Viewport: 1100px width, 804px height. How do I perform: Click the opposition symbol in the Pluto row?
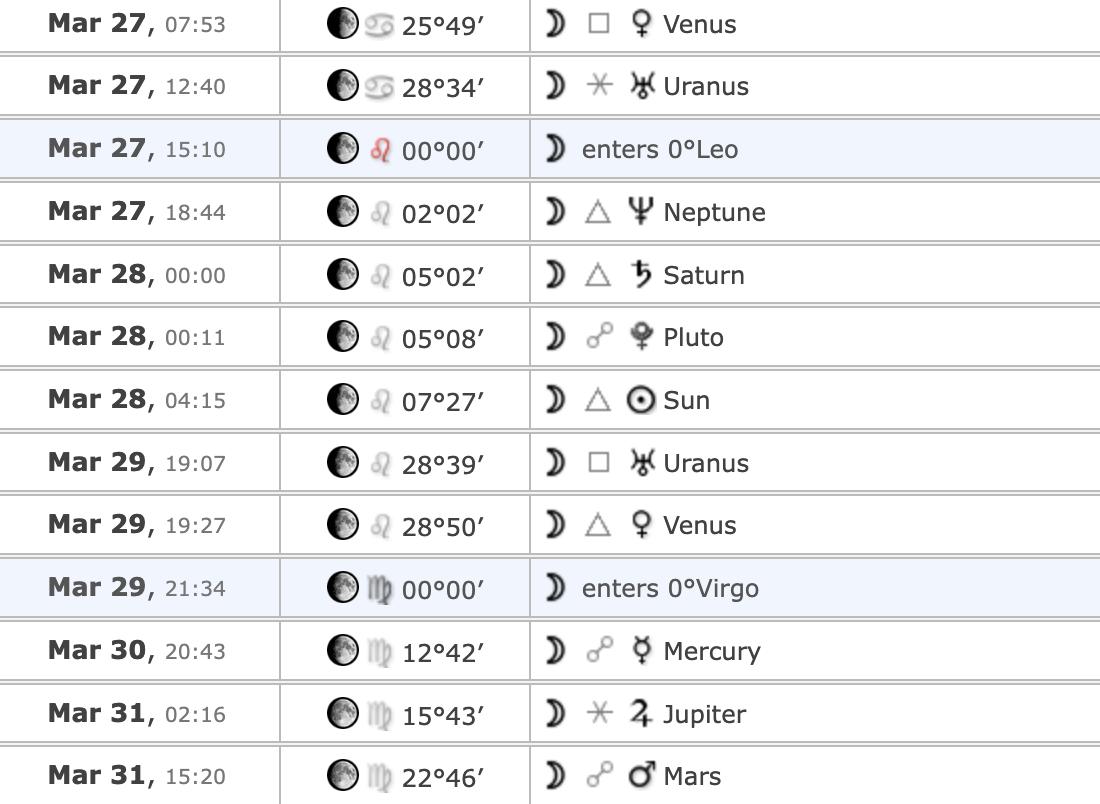tap(599, 336)
